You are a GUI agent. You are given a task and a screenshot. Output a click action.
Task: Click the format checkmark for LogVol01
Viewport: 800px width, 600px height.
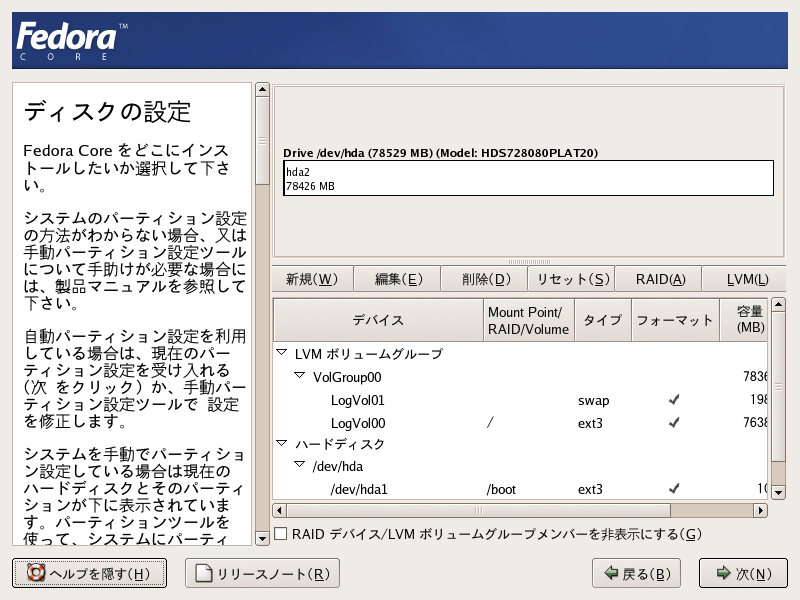pos(674,400)
